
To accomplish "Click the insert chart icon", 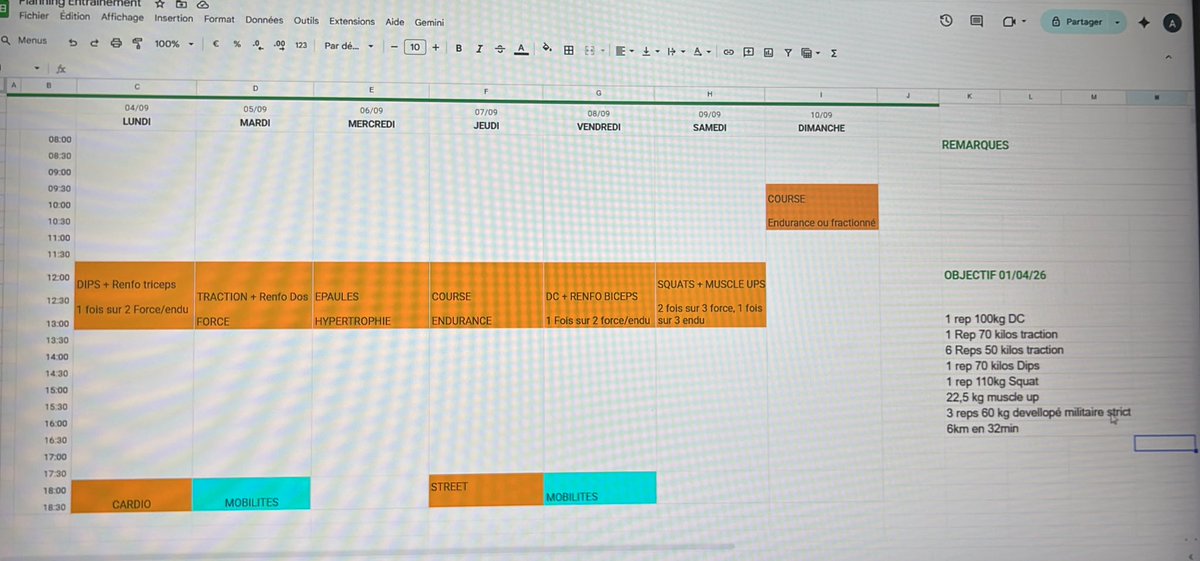I will click(768, 52).
